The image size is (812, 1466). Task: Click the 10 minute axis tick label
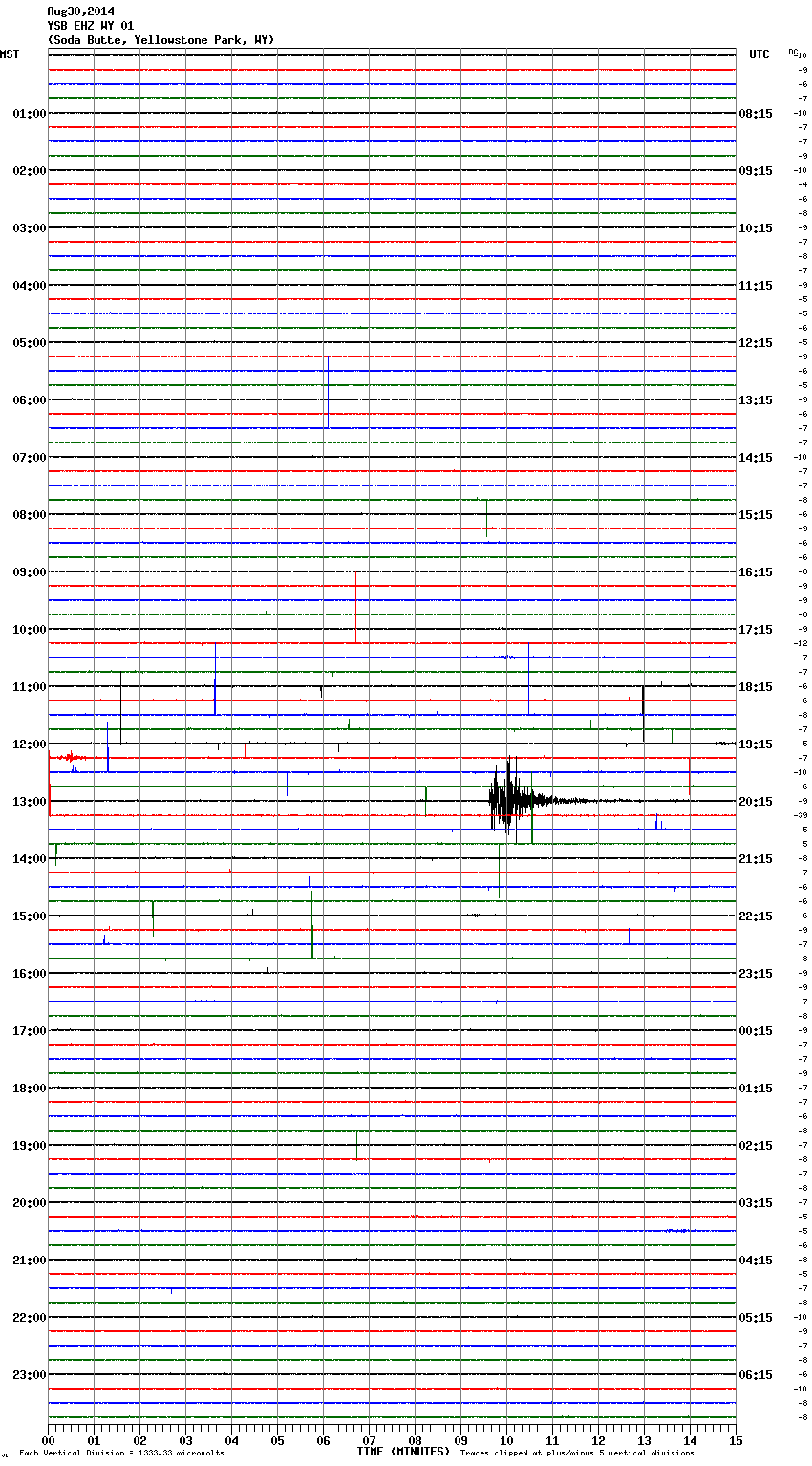(506, 1440)
